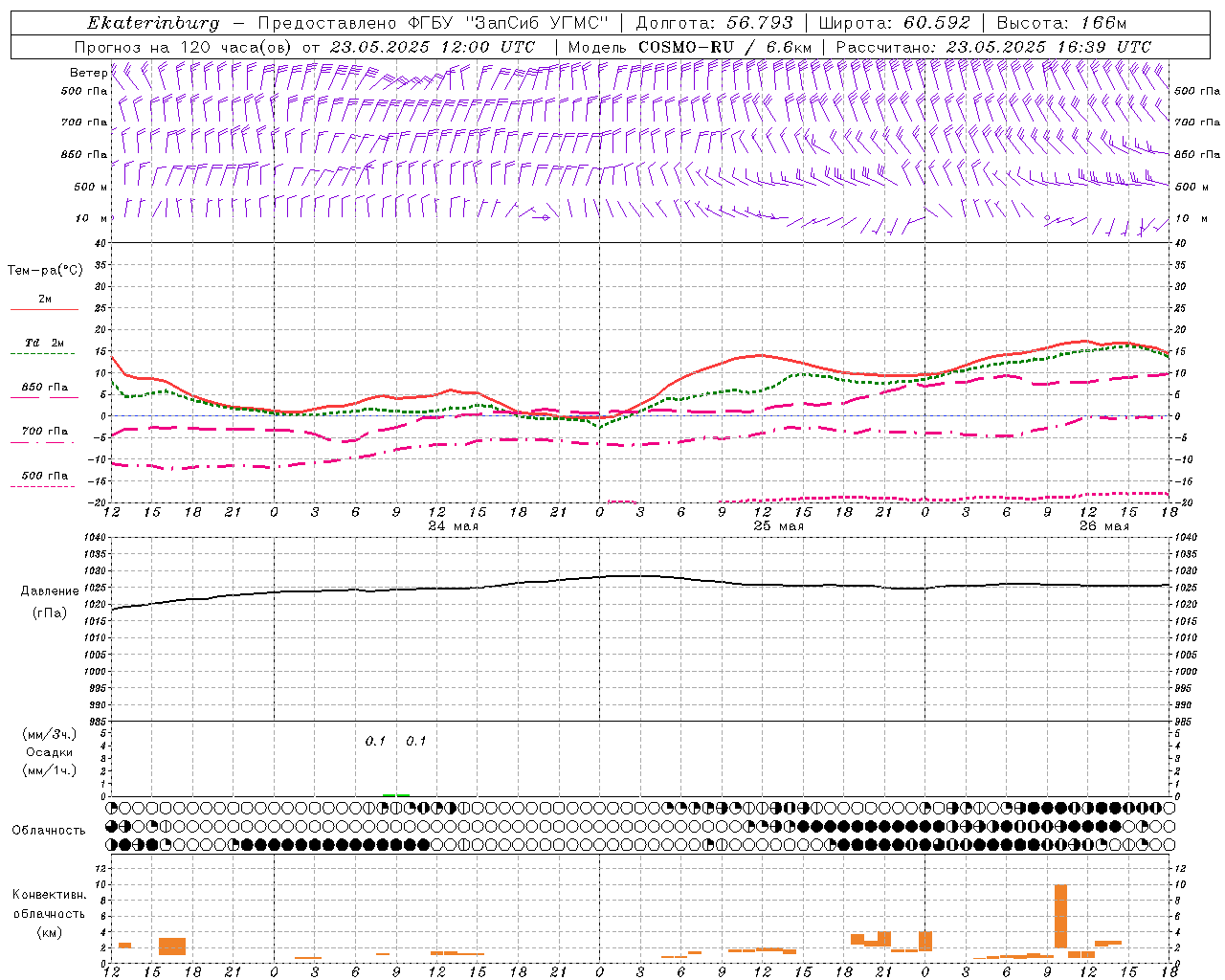Click the "Осадки" precipitation label
This screenshot has width=1225, height=980.
50,752
